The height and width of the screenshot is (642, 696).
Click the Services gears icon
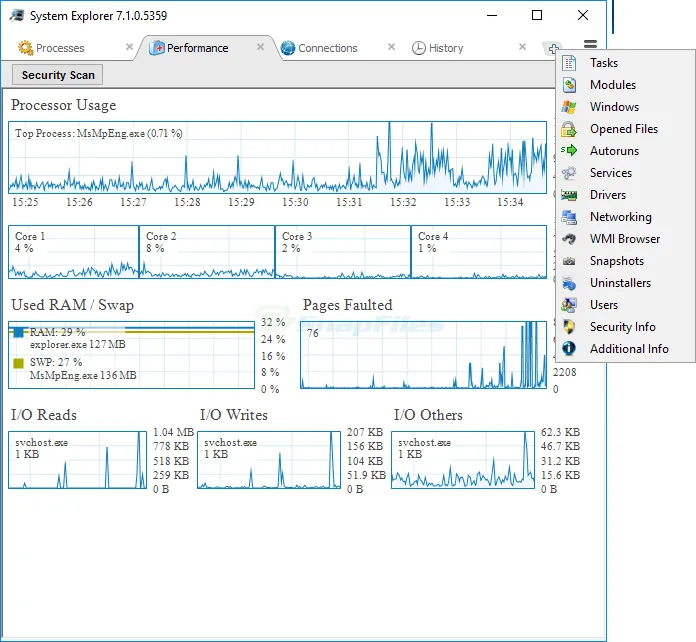569,173
